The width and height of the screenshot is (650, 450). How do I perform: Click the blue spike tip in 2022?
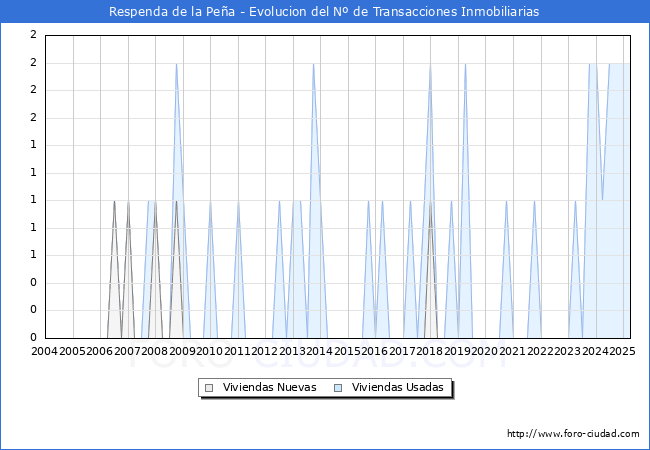click(x=534, y=201)
